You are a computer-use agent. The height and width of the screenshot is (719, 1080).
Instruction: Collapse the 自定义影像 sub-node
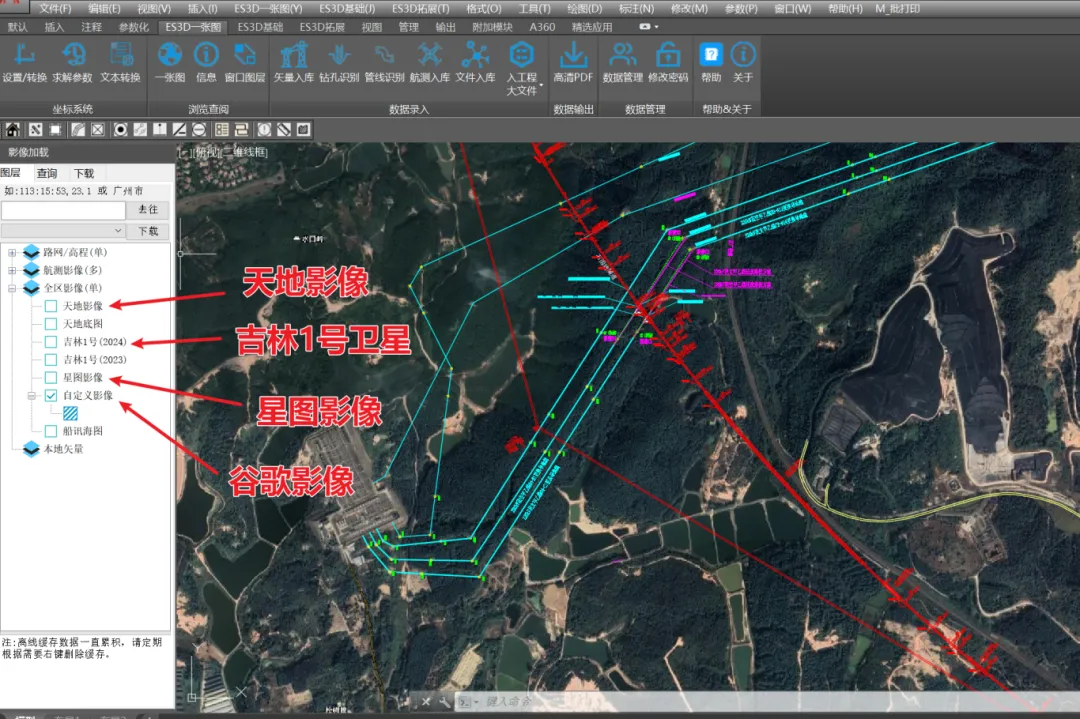click(x=32, y=396)
